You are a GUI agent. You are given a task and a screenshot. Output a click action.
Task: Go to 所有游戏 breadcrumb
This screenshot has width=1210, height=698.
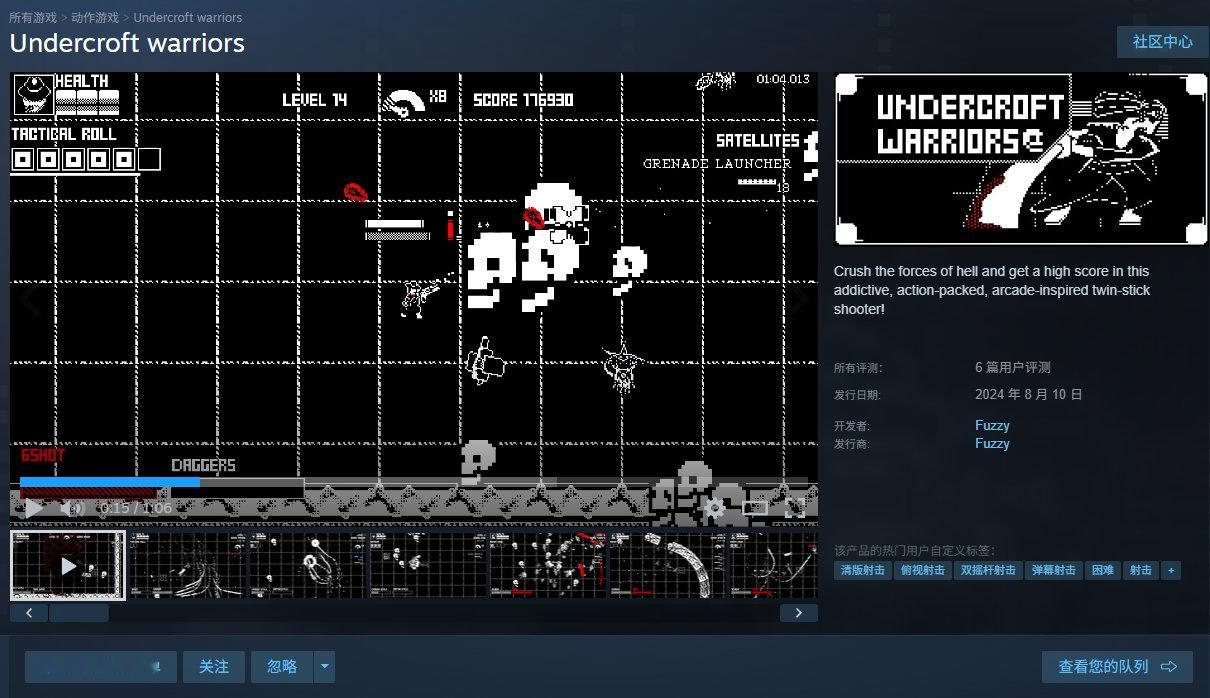click(x=33, y=18)
